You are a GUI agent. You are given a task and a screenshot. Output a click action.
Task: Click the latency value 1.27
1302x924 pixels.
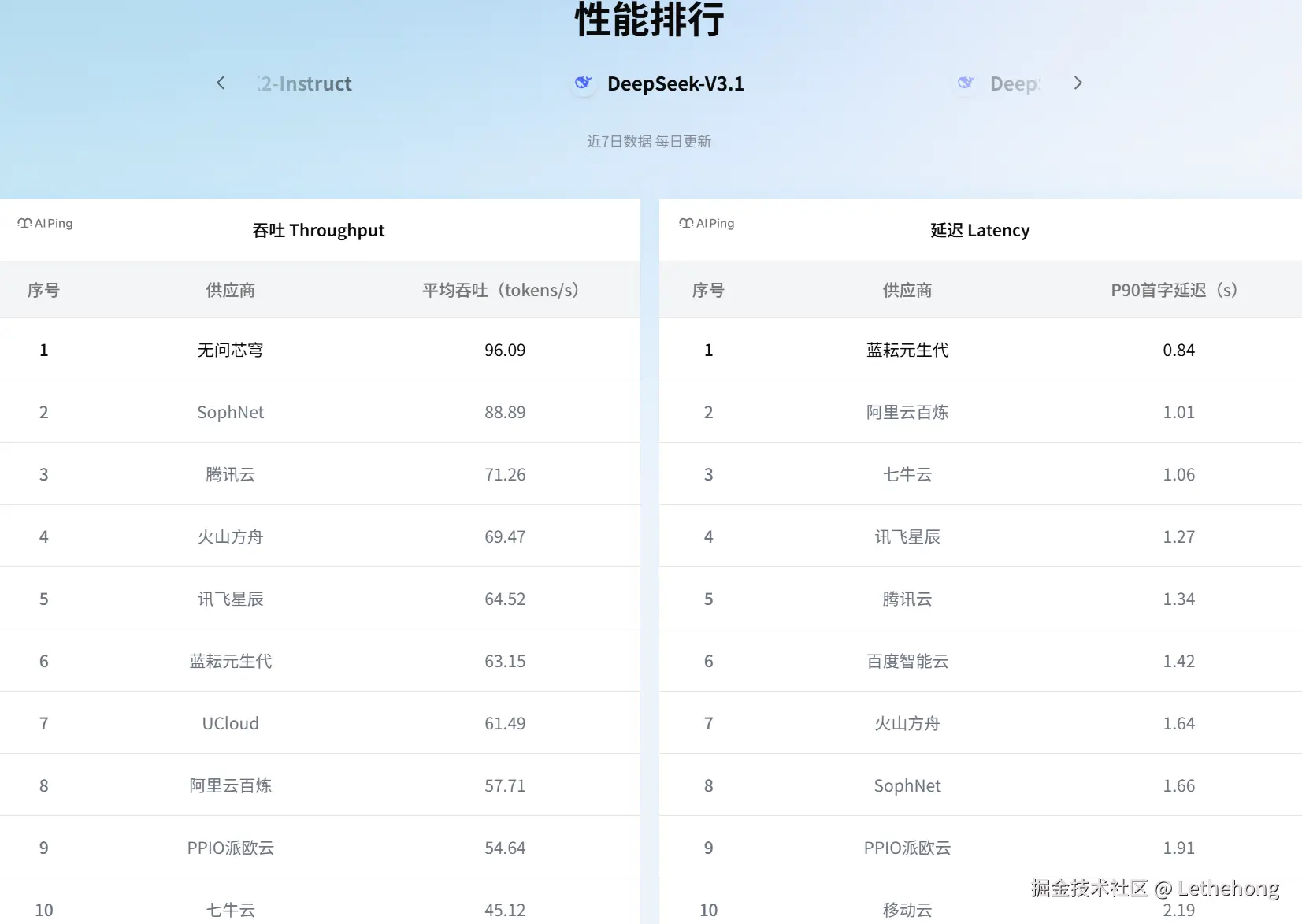click(x=1179, y=536)
